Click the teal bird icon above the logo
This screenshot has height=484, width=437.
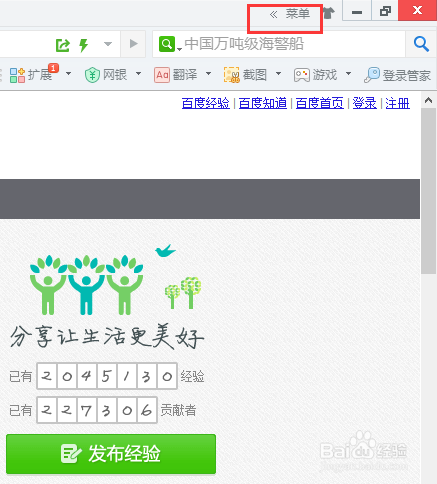coord(165,251)
